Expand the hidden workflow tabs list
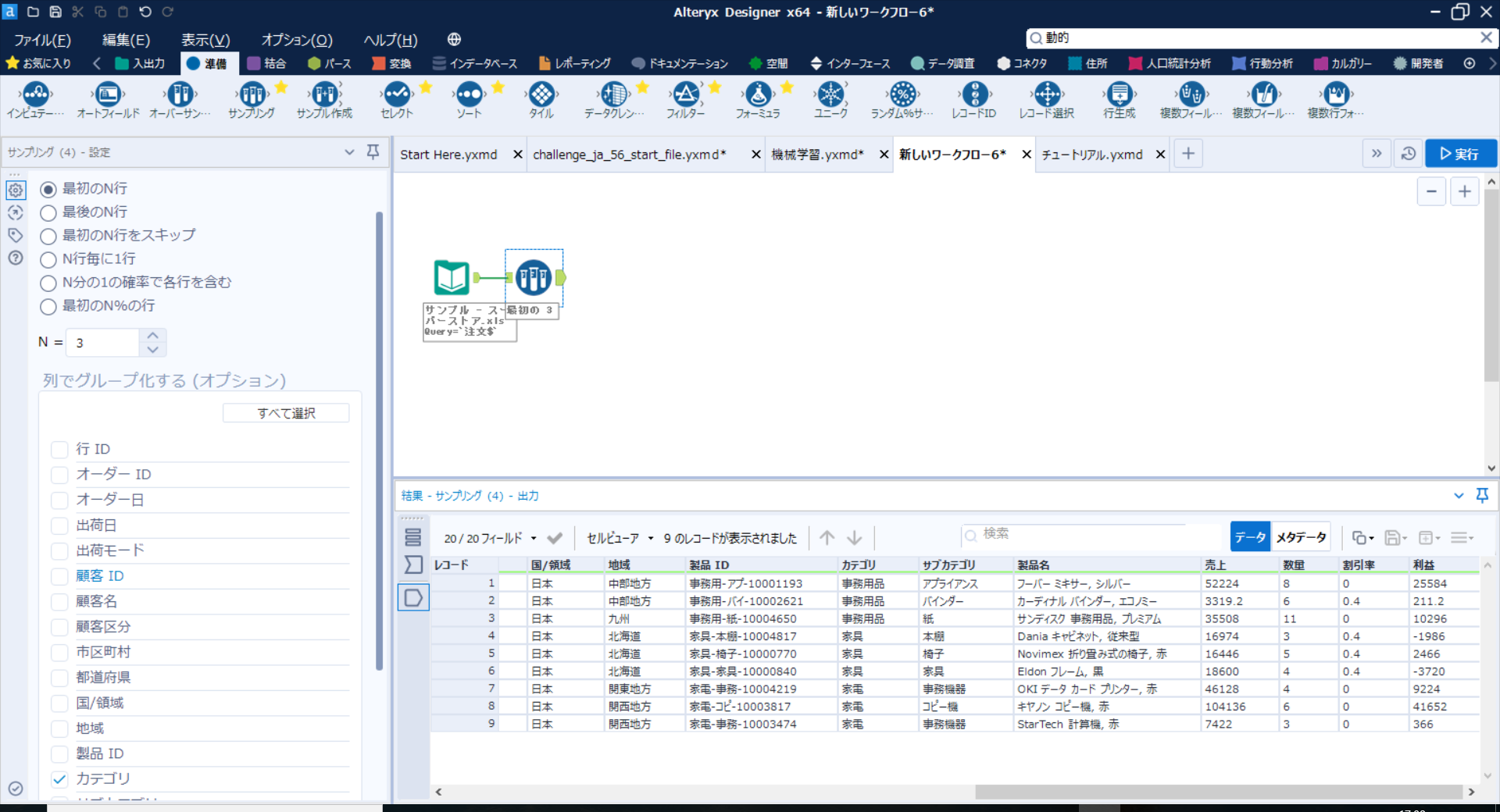 coord(1377,154)
